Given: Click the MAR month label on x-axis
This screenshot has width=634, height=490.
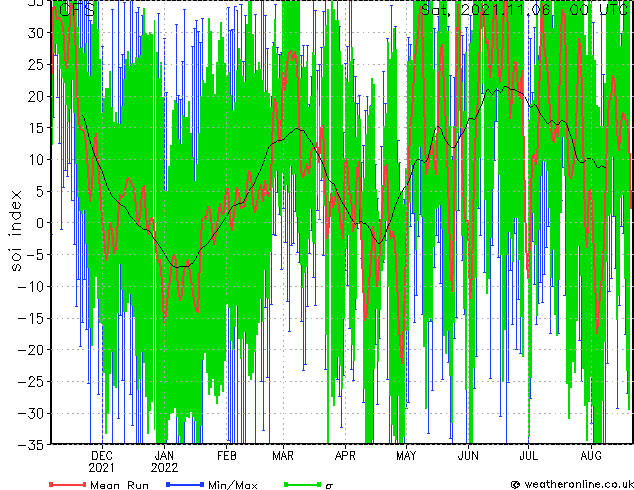Looking at the screenshot, I should click(x=283, y=456).
